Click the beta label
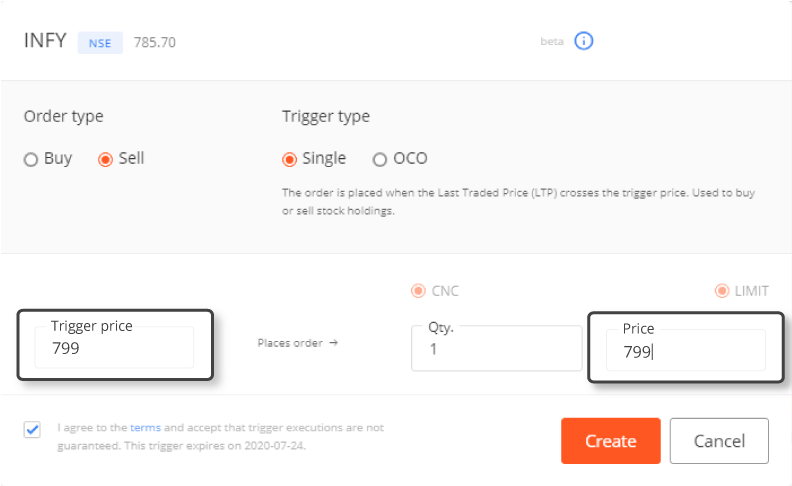The image size is (792, 486). click(x=552, y=41)
